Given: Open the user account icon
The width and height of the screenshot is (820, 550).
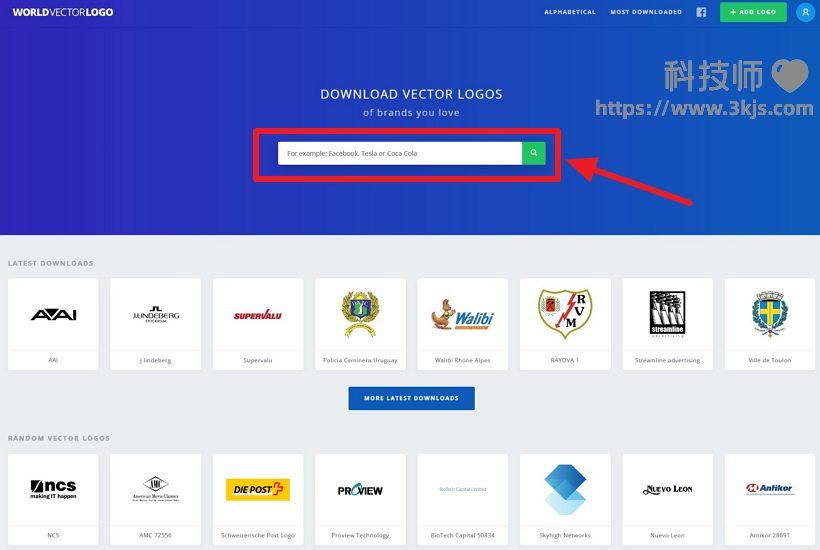Looking at the screenshot, I should (x=805, y=12).
